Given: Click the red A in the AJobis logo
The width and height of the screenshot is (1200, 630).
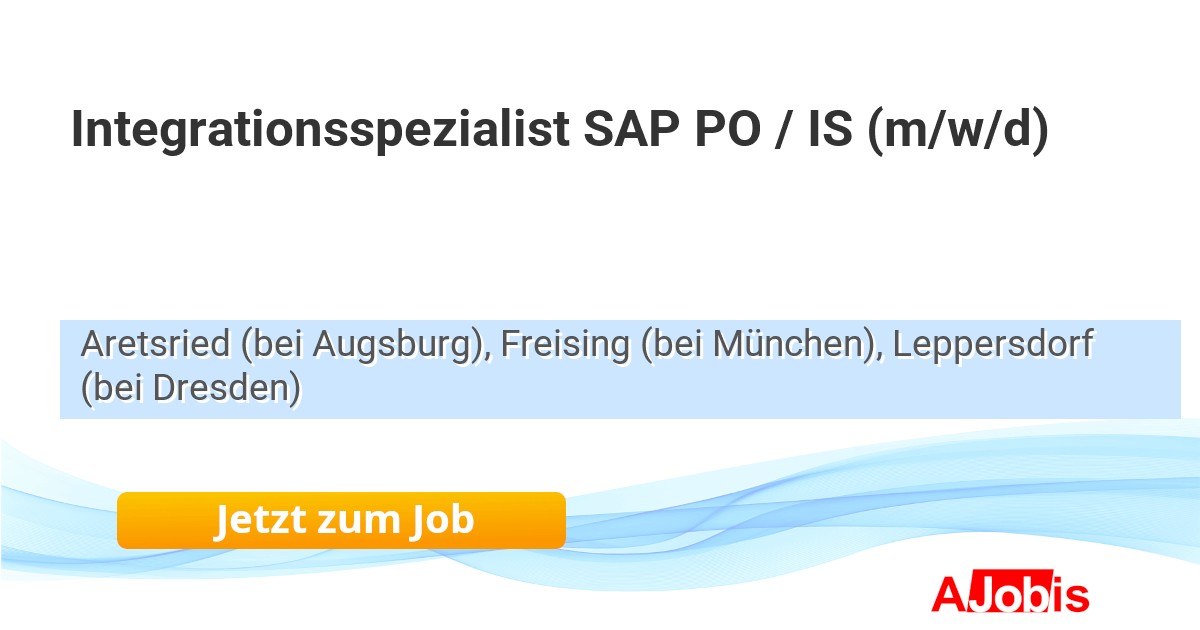Looking at the screenshot, I should tap(947, 594).
